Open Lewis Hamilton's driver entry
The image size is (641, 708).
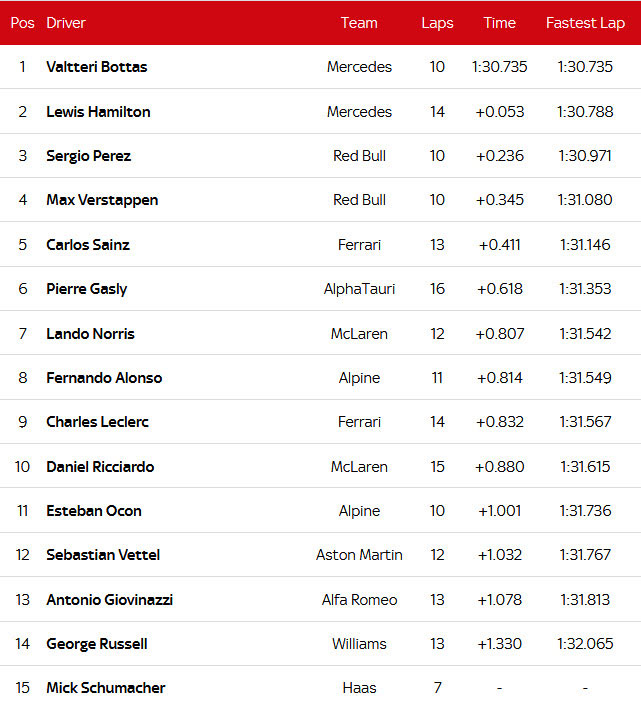pos(98,112)
